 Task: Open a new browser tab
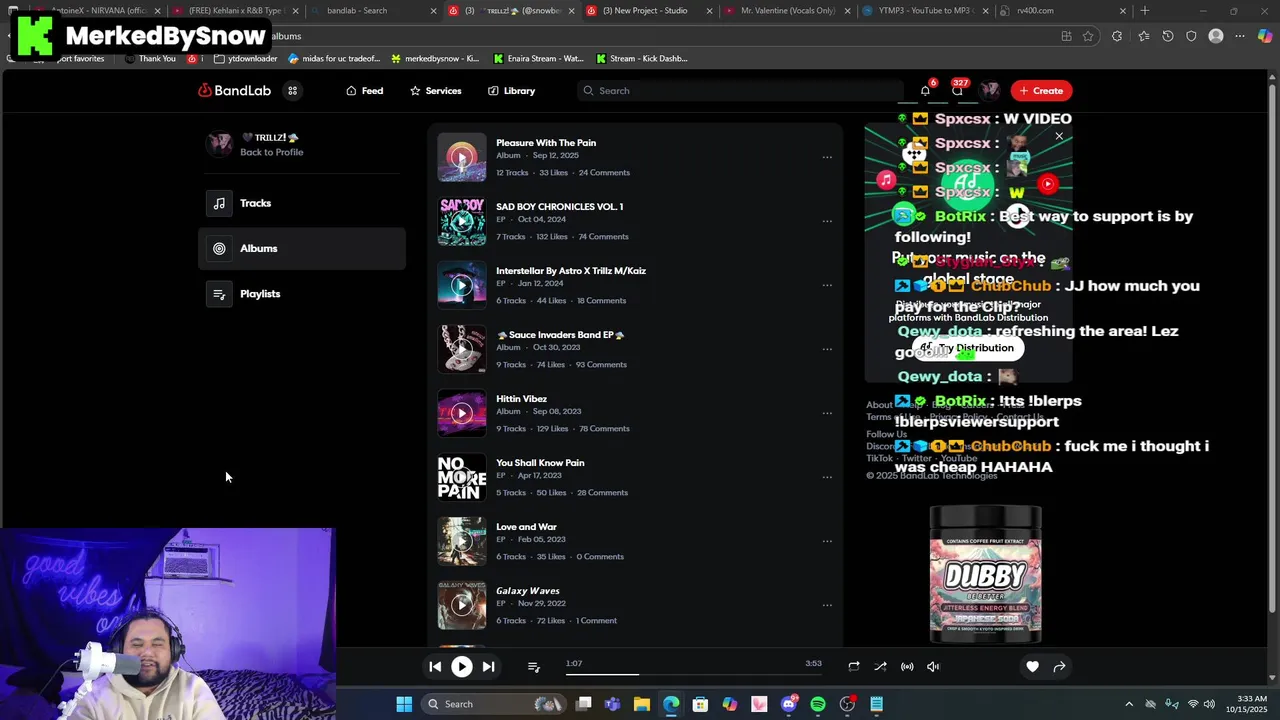[x=1145, y=11]
